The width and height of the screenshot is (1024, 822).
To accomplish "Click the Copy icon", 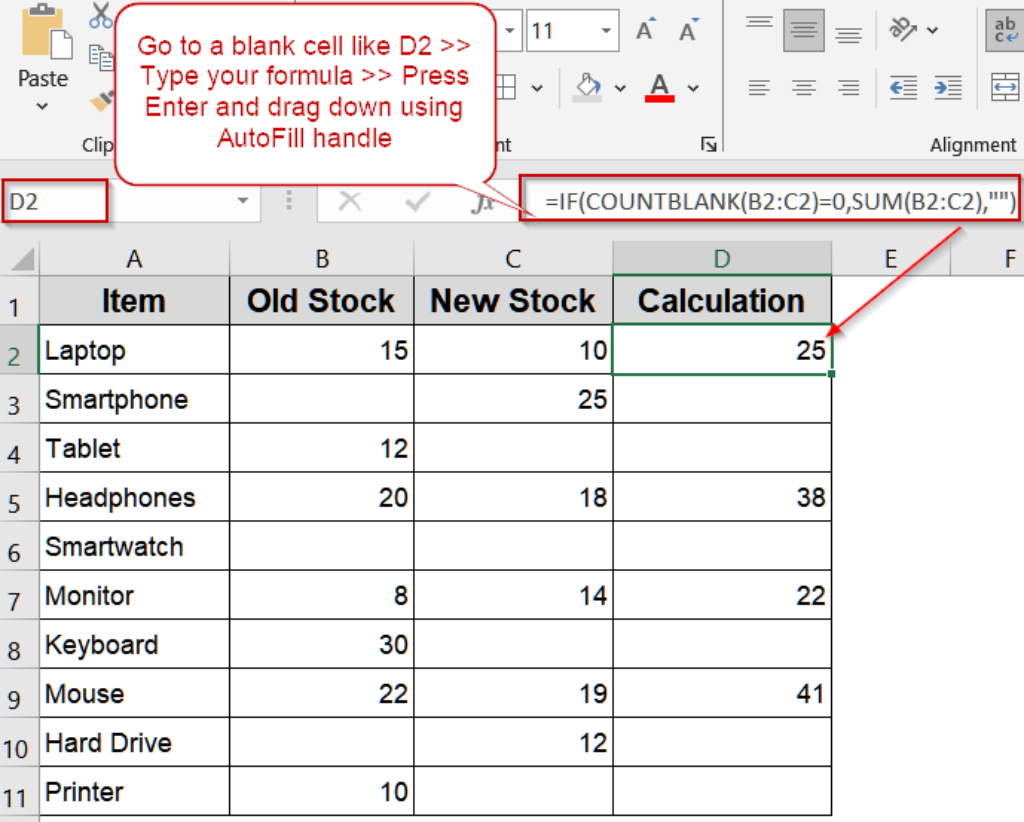I will (x=101, y=57).
